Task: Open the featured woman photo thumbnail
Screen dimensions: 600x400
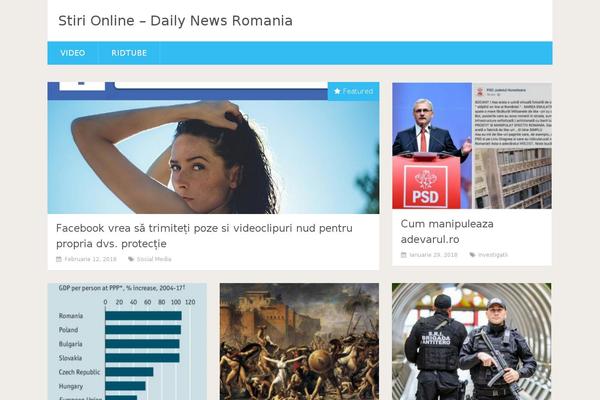Action: coord(214,148)
